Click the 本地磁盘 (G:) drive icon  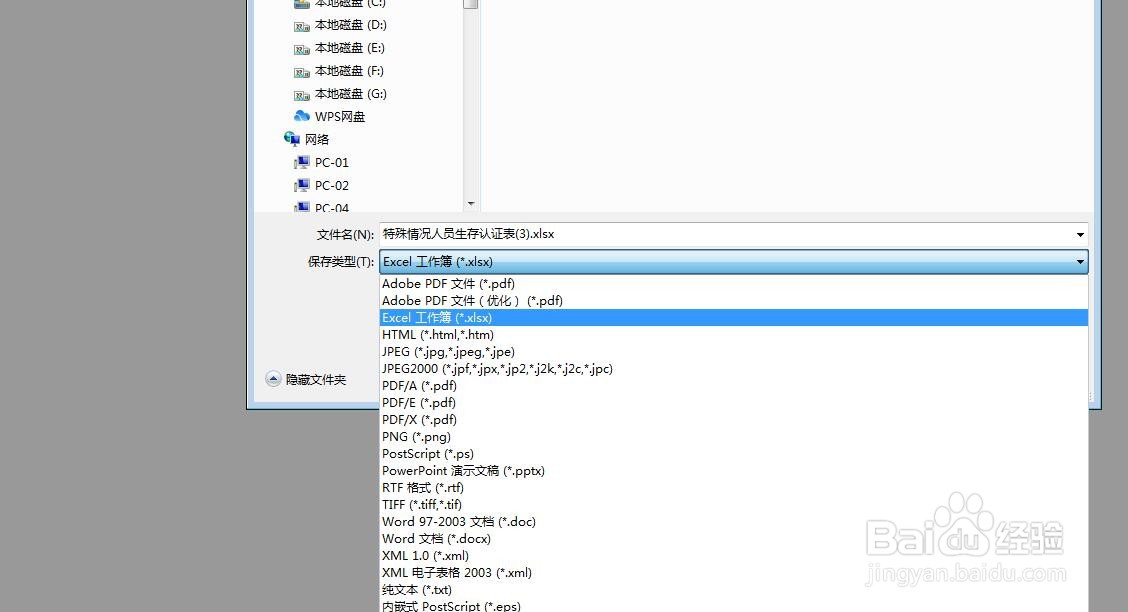(301, 95)
